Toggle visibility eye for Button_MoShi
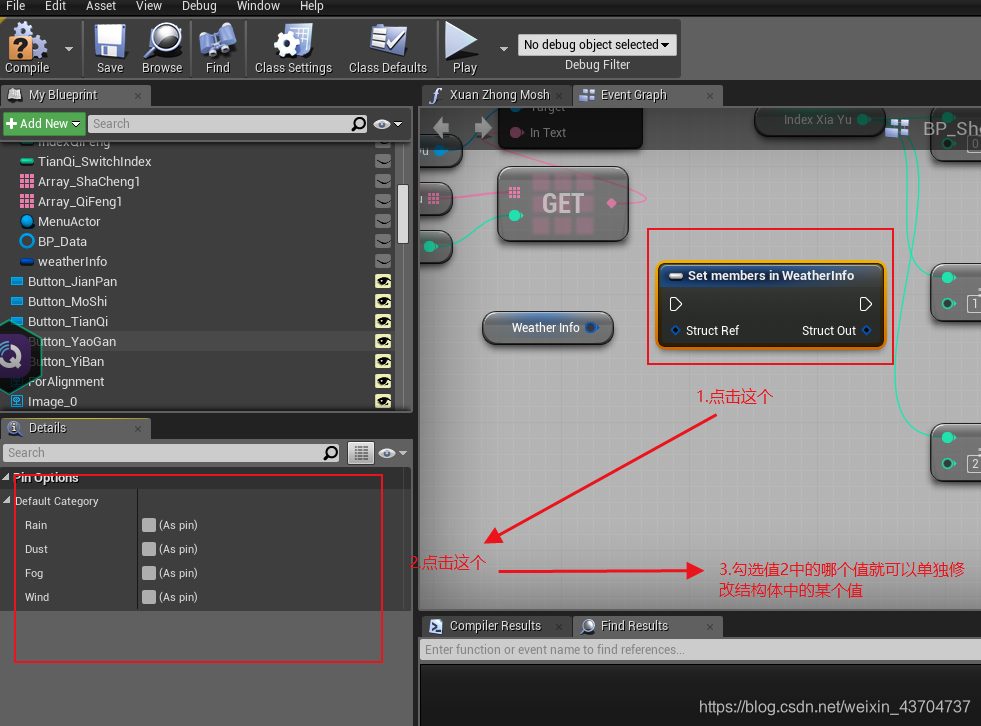This screenshot has height=726, width=981. tap(383, 302)
